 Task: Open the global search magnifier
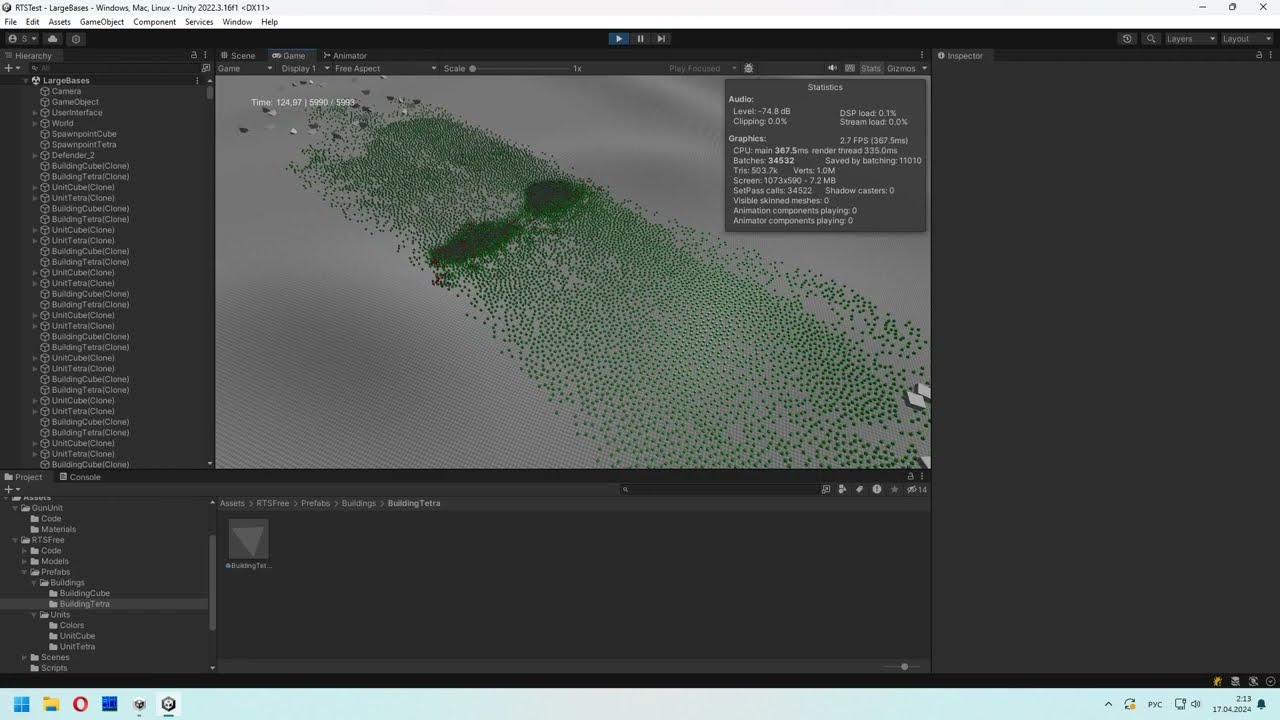click(1151, 39)
